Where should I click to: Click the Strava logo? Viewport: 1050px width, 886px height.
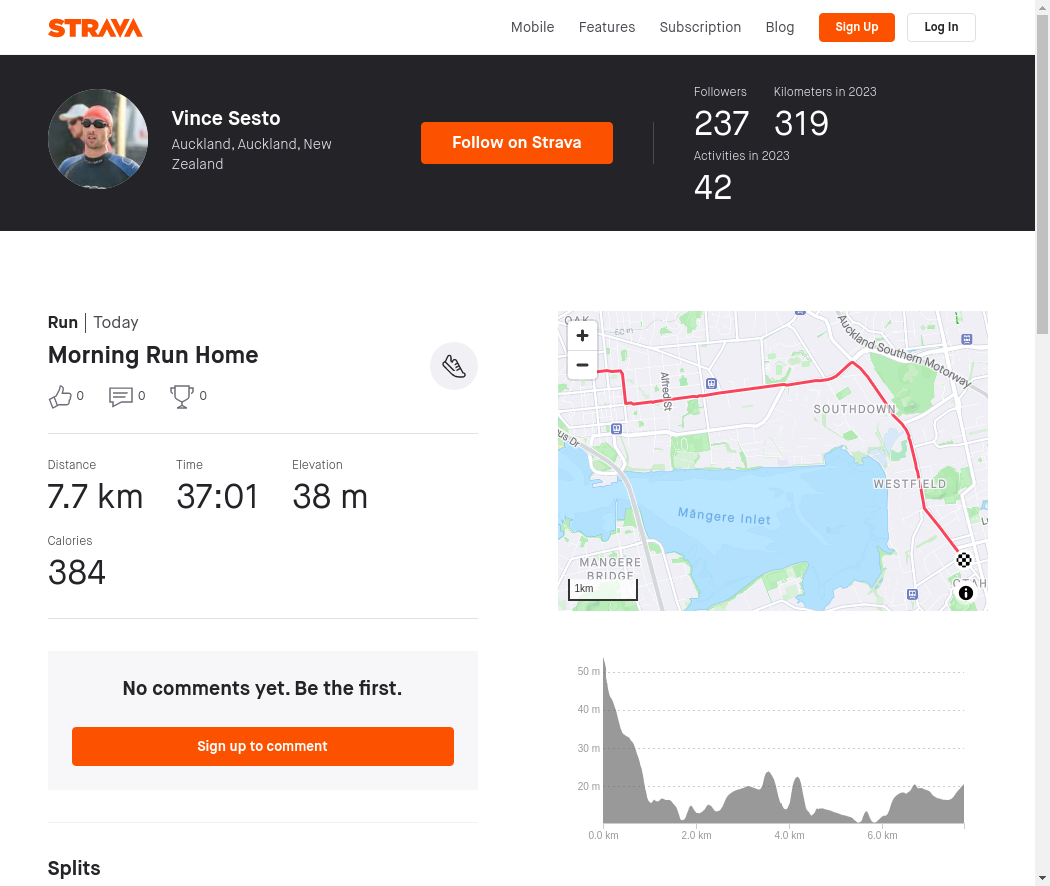click(x=95, y=27)
